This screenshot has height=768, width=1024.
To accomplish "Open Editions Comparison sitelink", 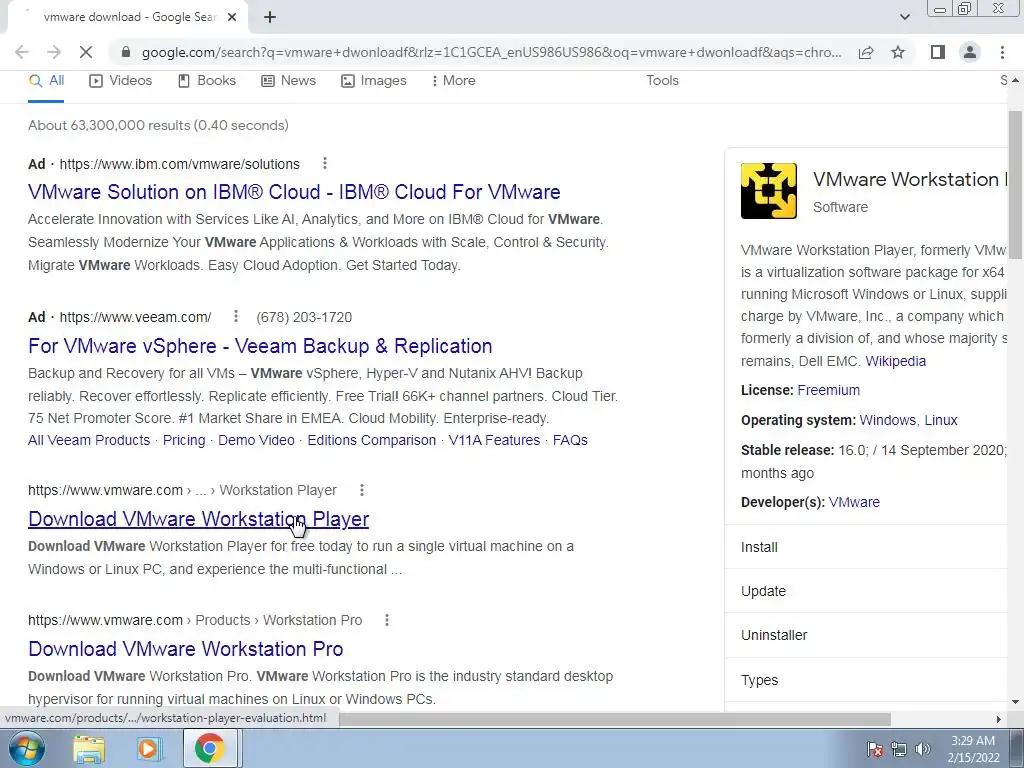I will pos(372,440).
